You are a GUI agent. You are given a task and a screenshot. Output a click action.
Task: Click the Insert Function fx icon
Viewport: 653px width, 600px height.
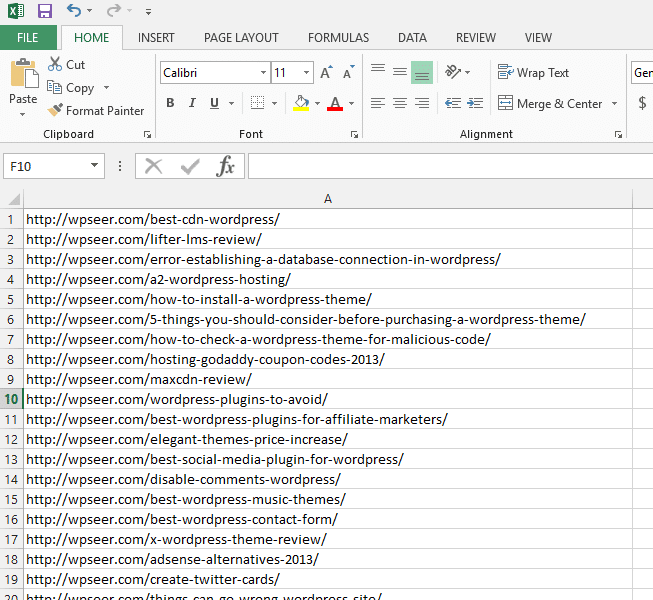coord(225,166)
